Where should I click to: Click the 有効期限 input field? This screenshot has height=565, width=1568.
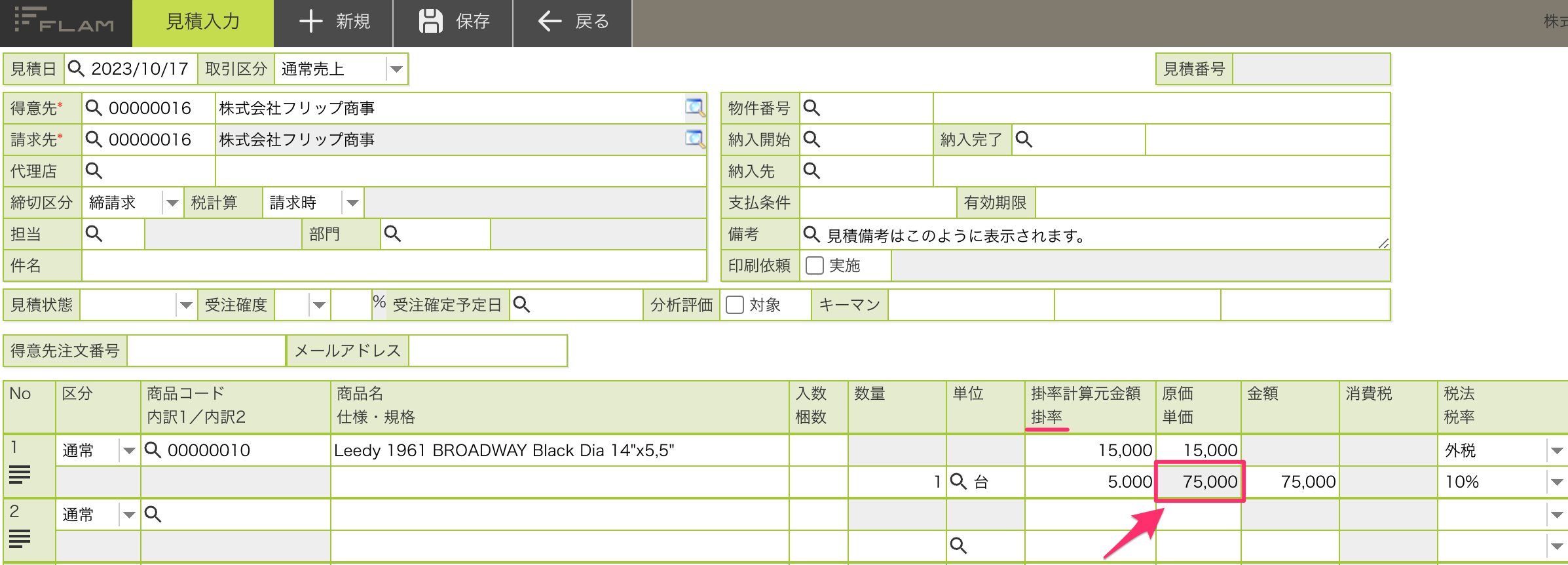pos(1212,203)
